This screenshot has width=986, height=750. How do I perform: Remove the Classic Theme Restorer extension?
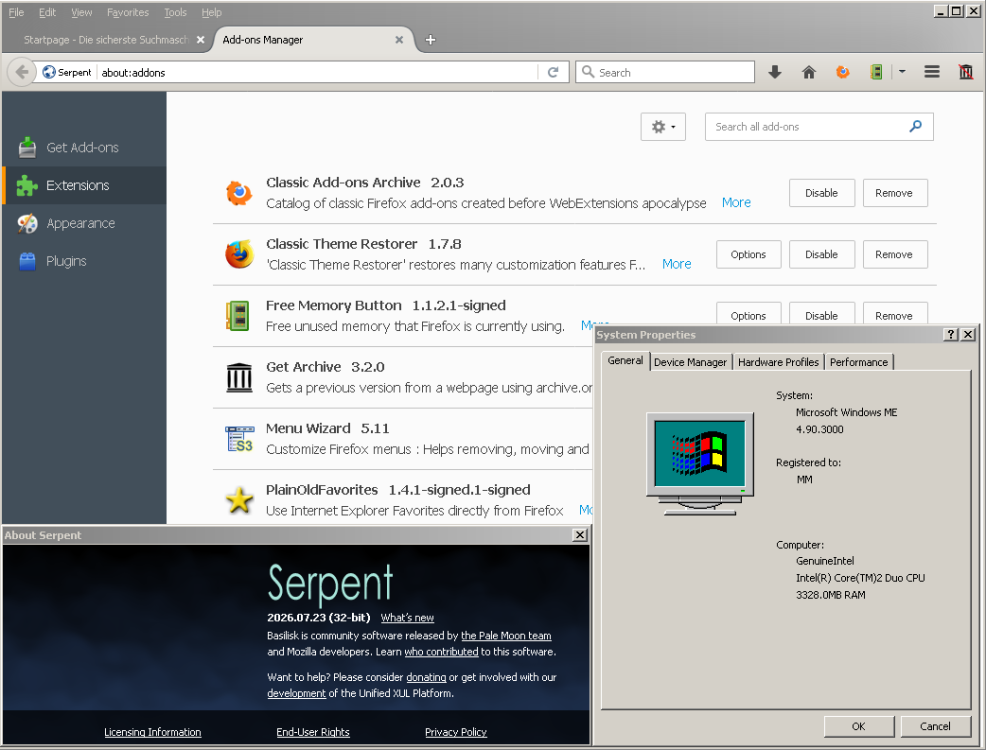894,255
